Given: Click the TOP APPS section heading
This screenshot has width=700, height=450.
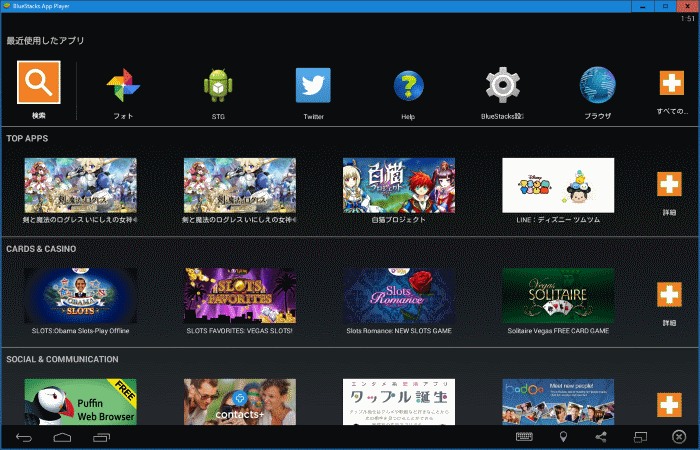Looking at the screenshot, I should 27,138.
